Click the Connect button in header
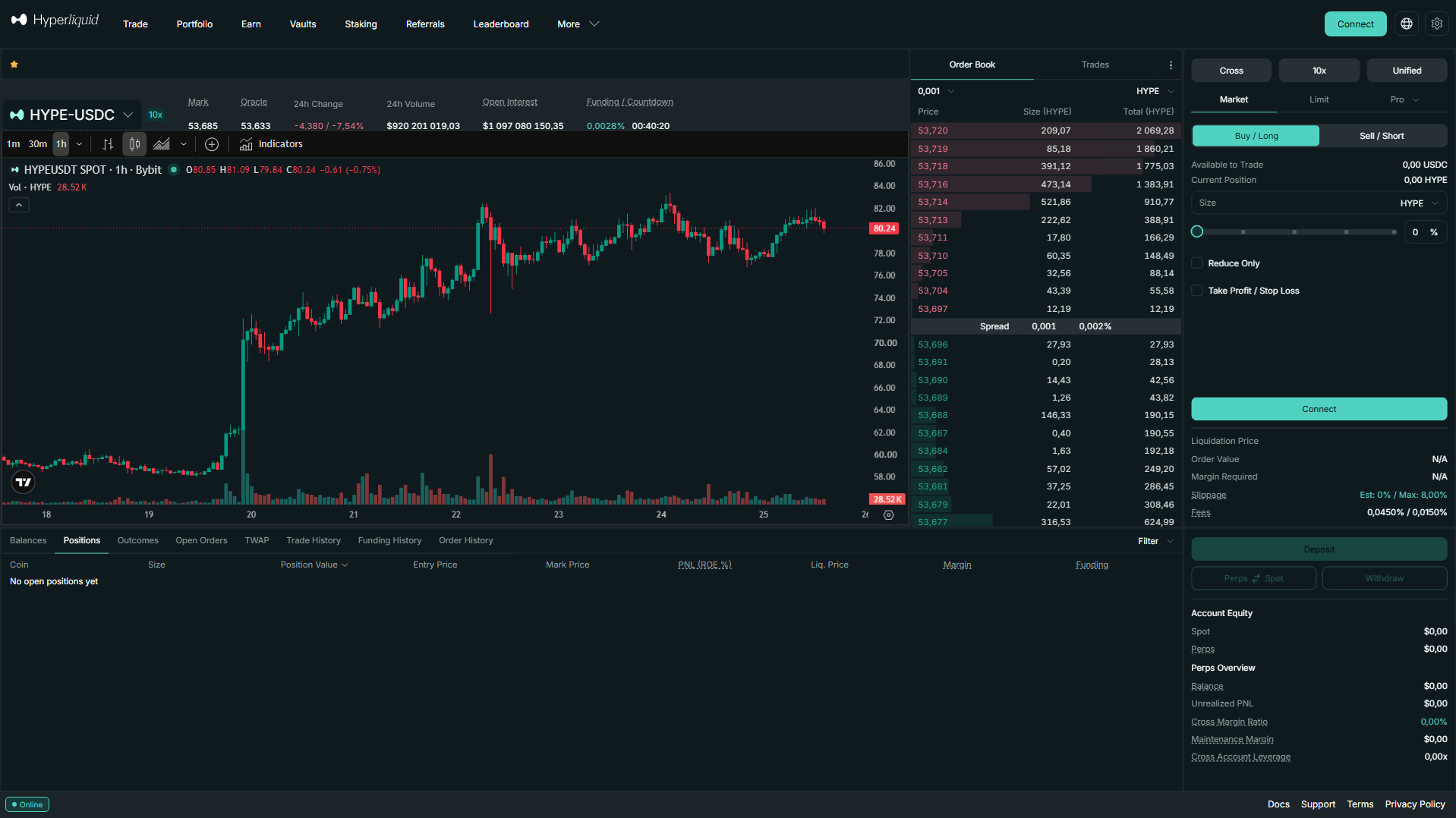The width and height of the screenshot is (1456, 818). point(1355,24)
